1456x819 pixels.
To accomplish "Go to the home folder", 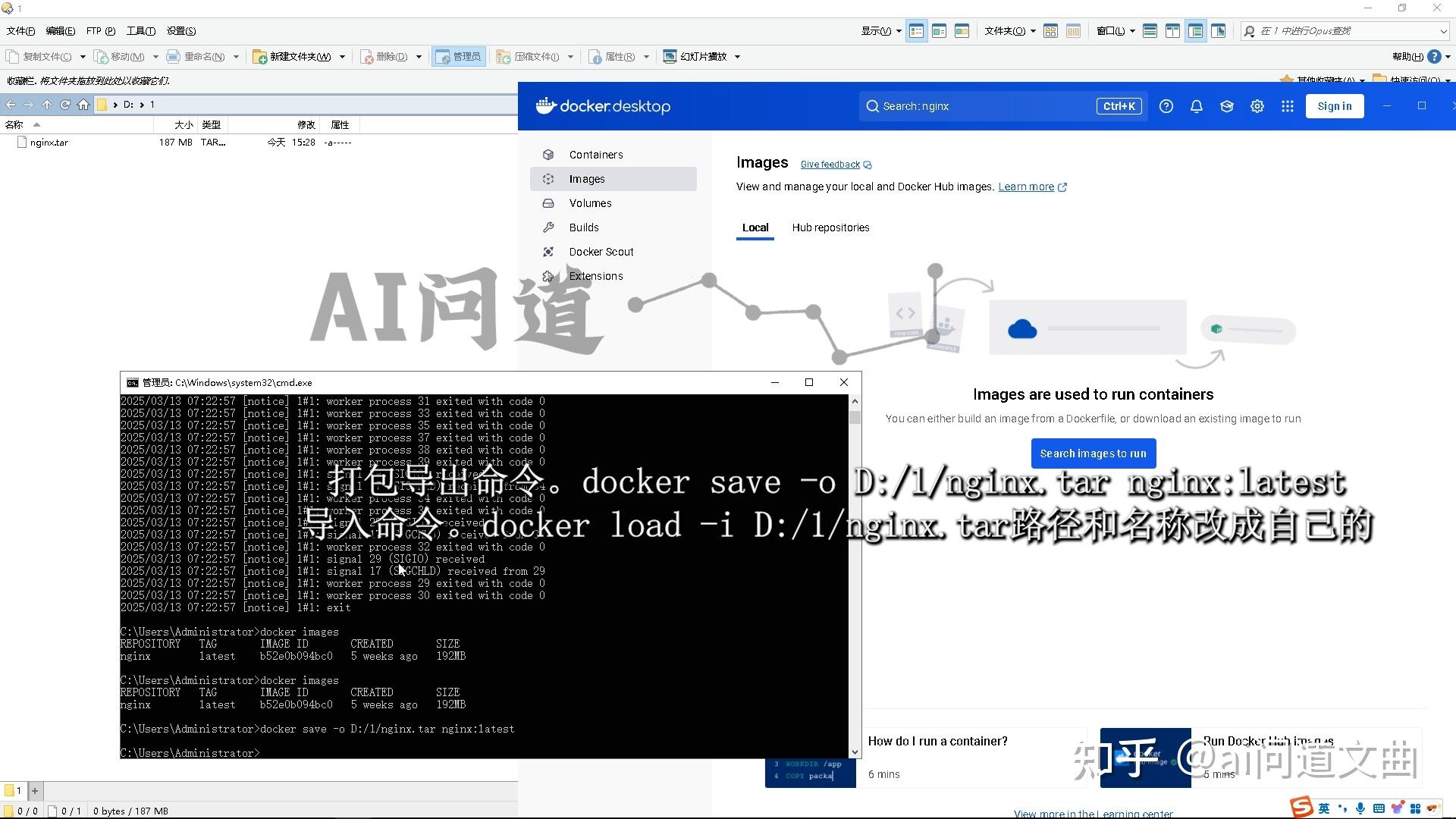I will [83, 105].
